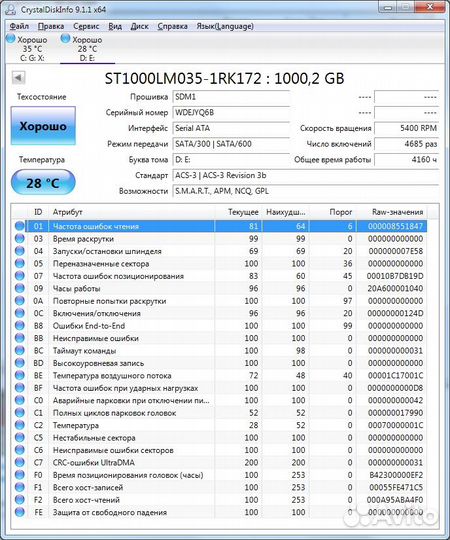
Task: Select row Частота ошибок чтения
Action: coord(220,226)
